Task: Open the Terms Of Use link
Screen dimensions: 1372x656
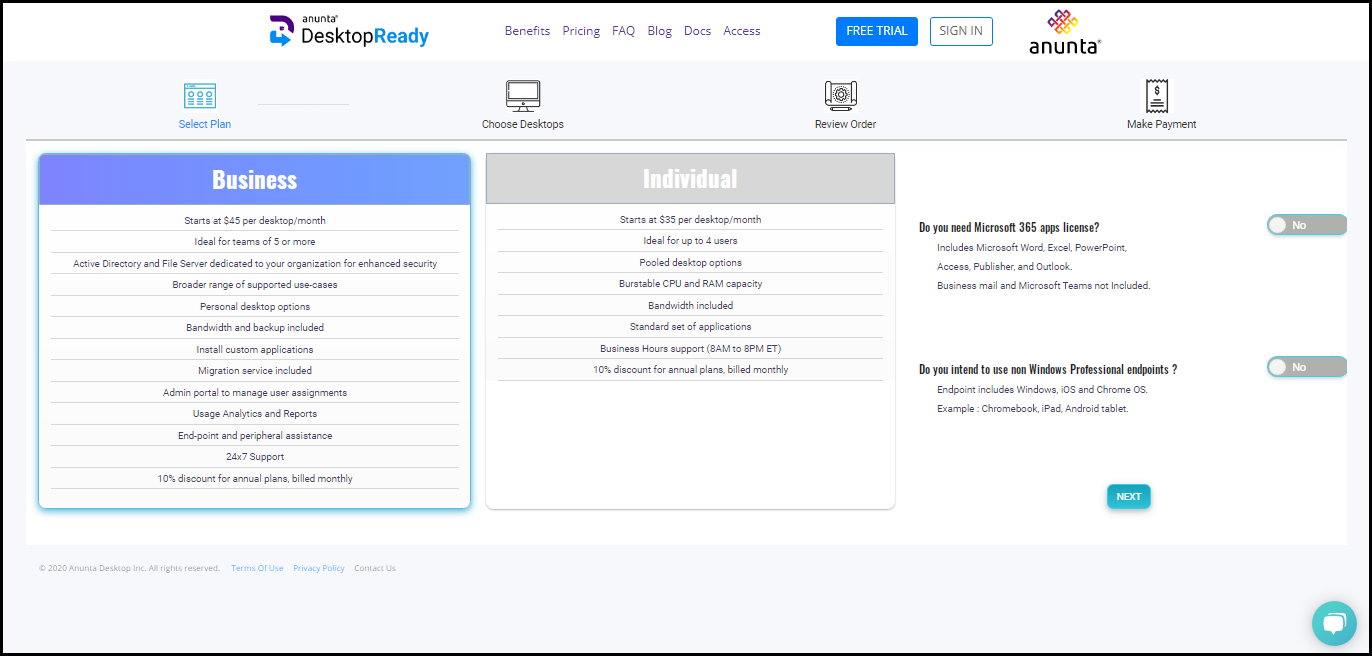Action: tap(257, 568)
